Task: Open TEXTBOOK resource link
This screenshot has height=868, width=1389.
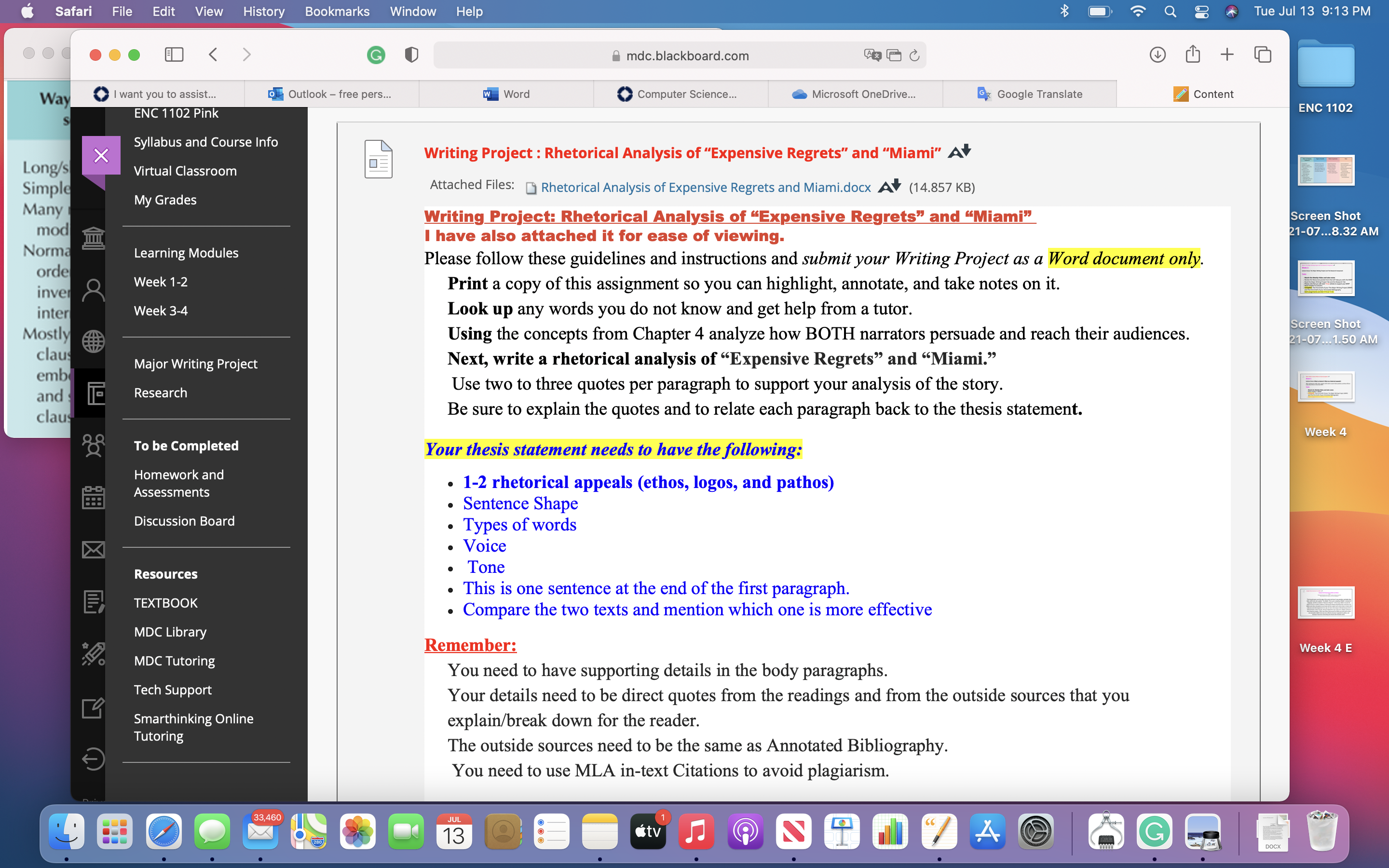Action: (x=166, y=603)
